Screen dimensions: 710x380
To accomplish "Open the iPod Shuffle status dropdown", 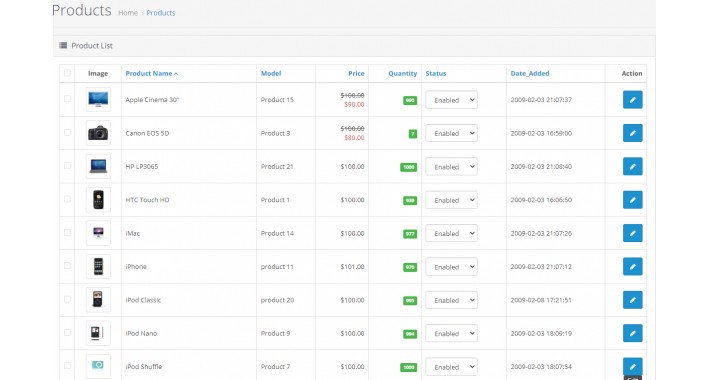I will tap(451, 367).
